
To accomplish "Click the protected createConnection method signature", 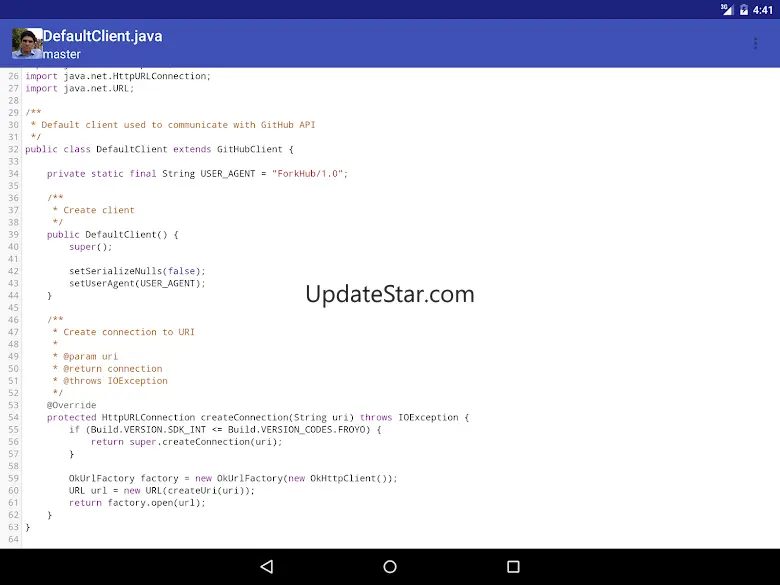I will [258, 417].
